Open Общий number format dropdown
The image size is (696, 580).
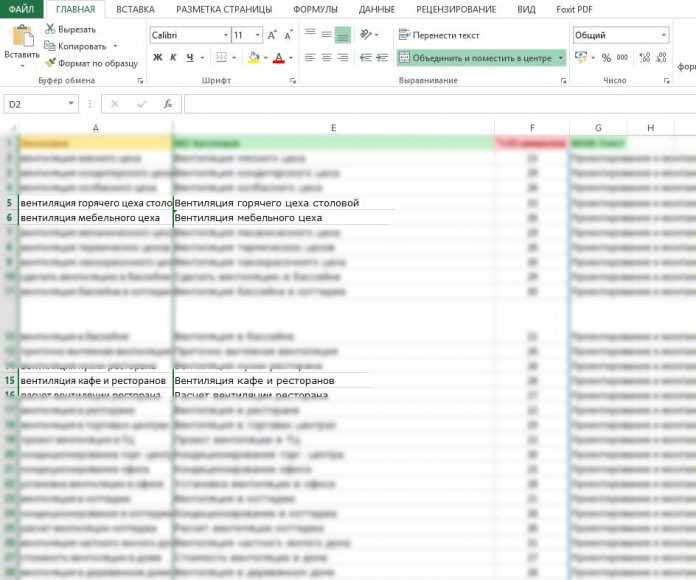pyautogui.click(x=664, y=35)
